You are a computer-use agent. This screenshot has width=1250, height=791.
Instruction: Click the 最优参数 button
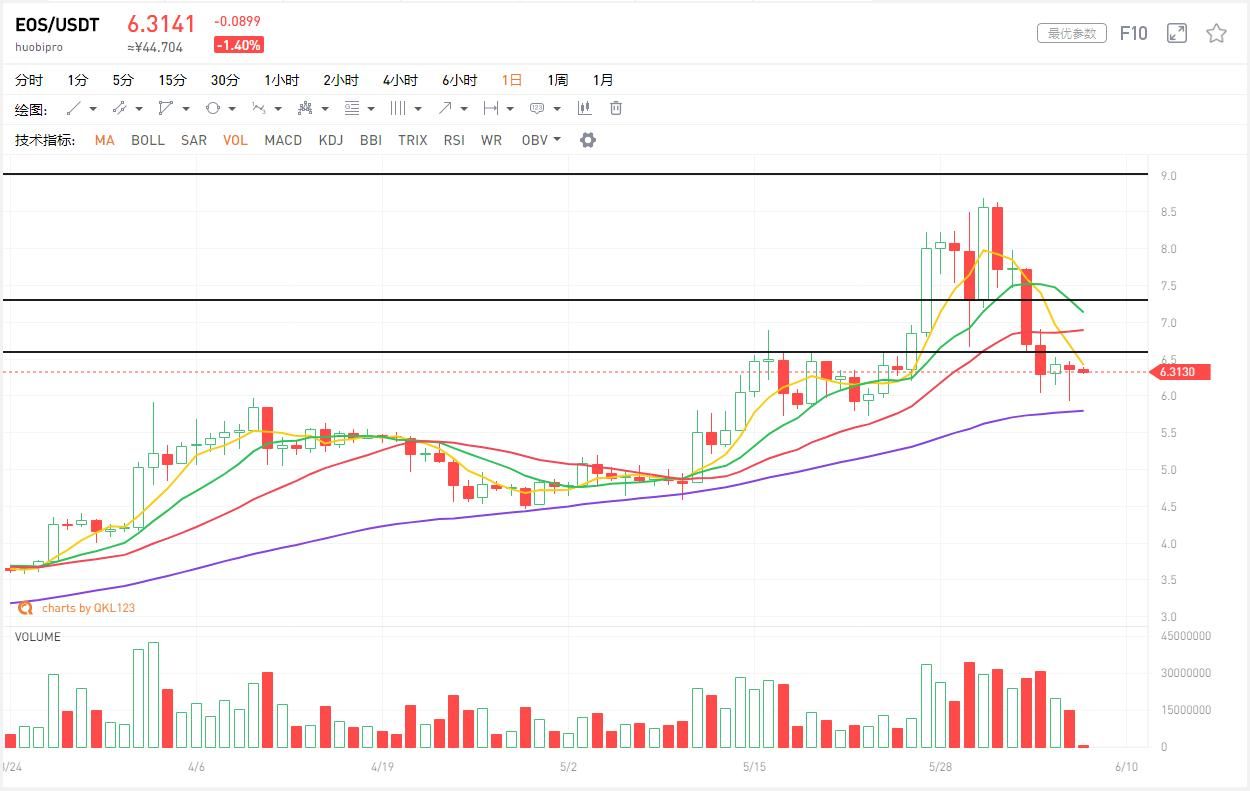(1072, 33)
